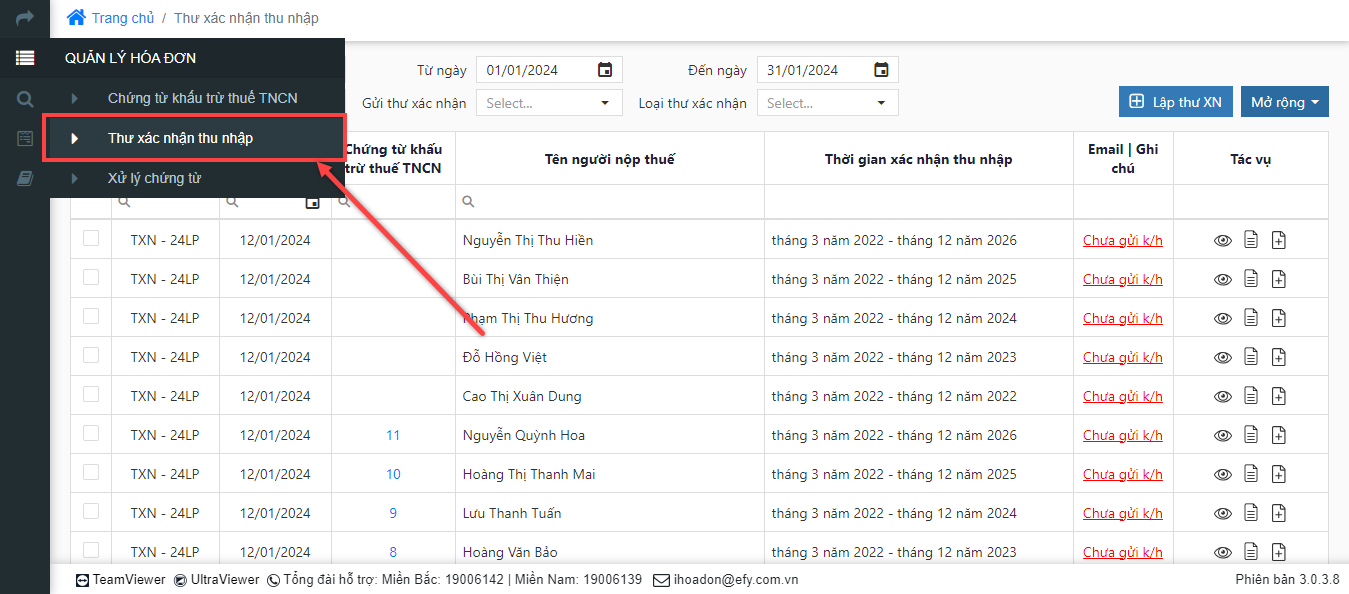Select the checkbox in Cao Thị Xuân Dung row
Viewport: 1349px width, 594px height.
pyautogui.click(x=91, y=394)
